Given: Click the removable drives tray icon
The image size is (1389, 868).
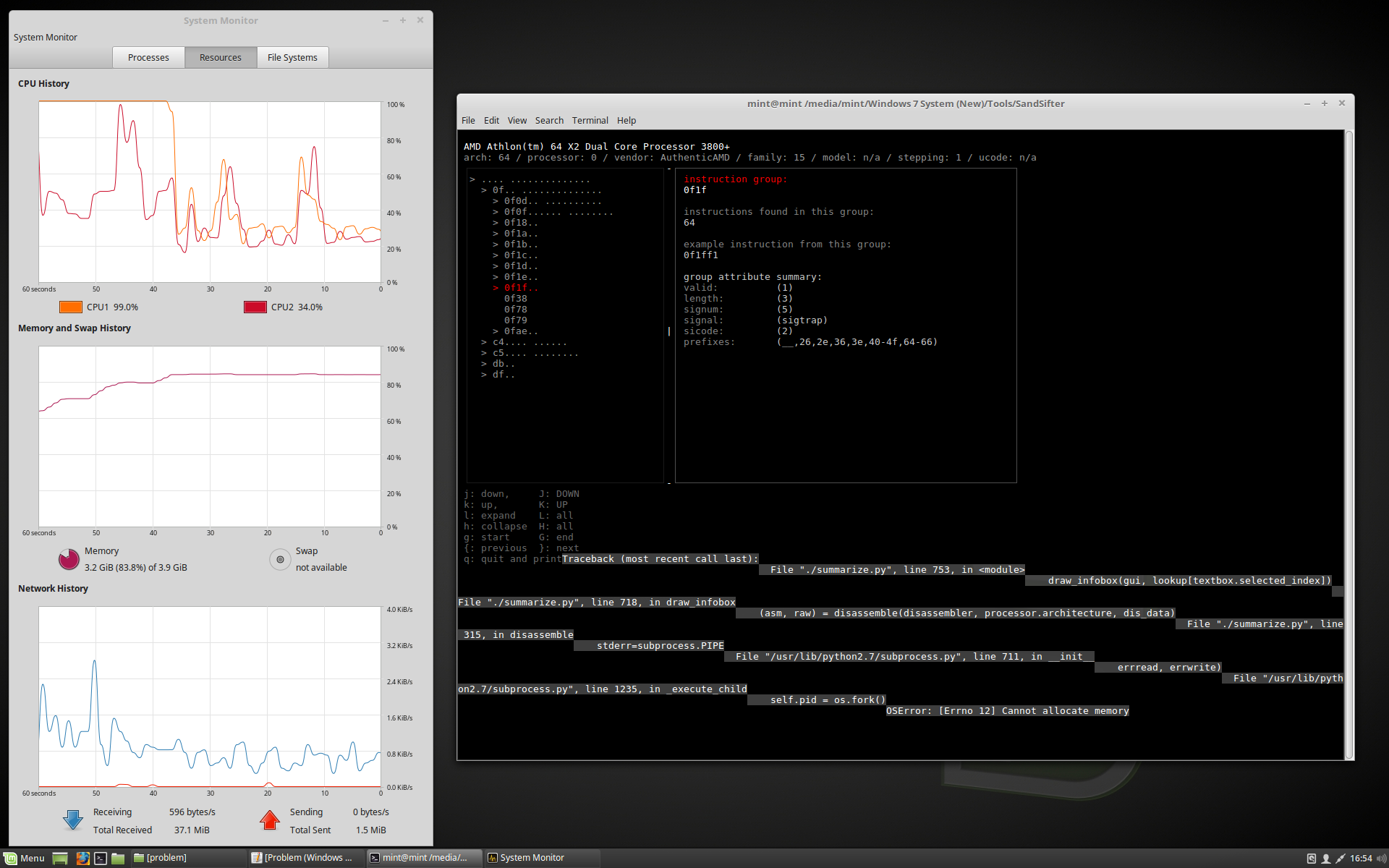Looking at the screenshot, I should tap(1311, 858).
